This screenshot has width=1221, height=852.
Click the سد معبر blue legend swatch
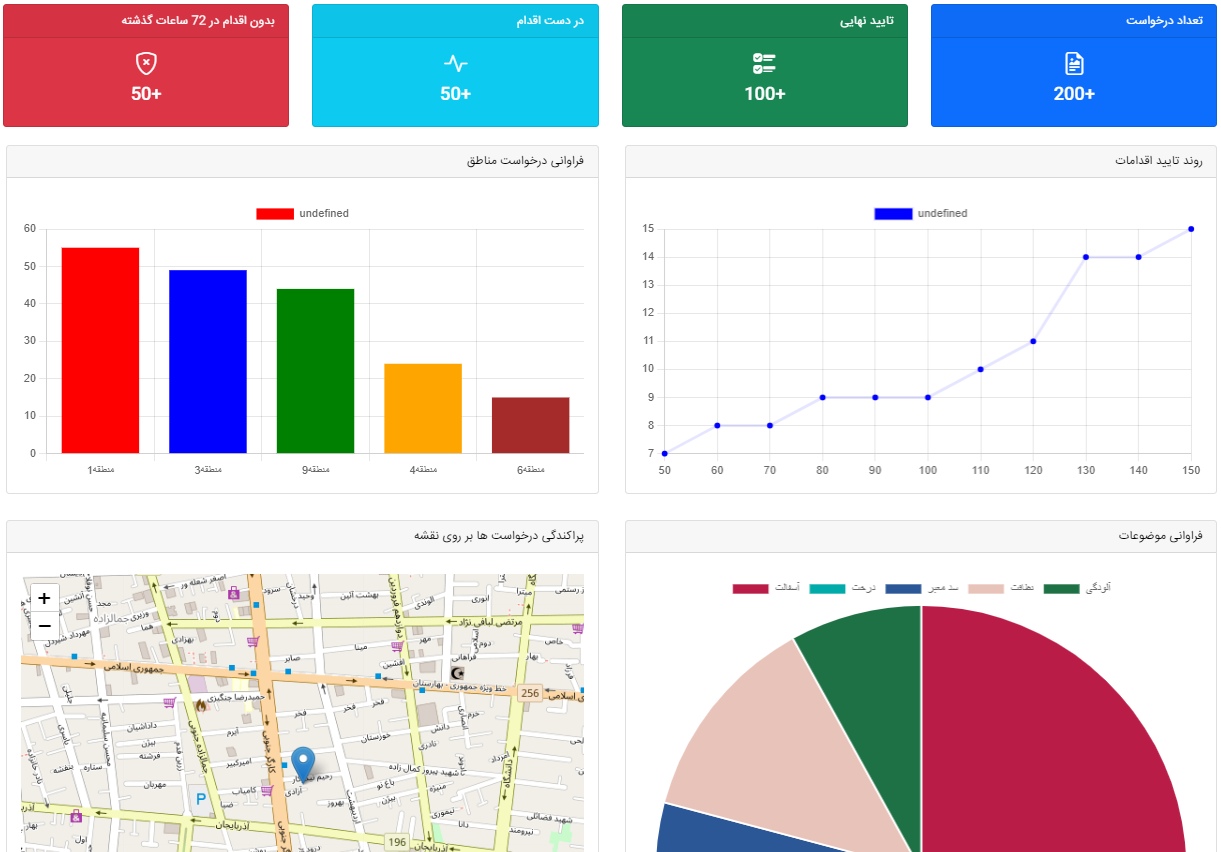coord(904,589)
